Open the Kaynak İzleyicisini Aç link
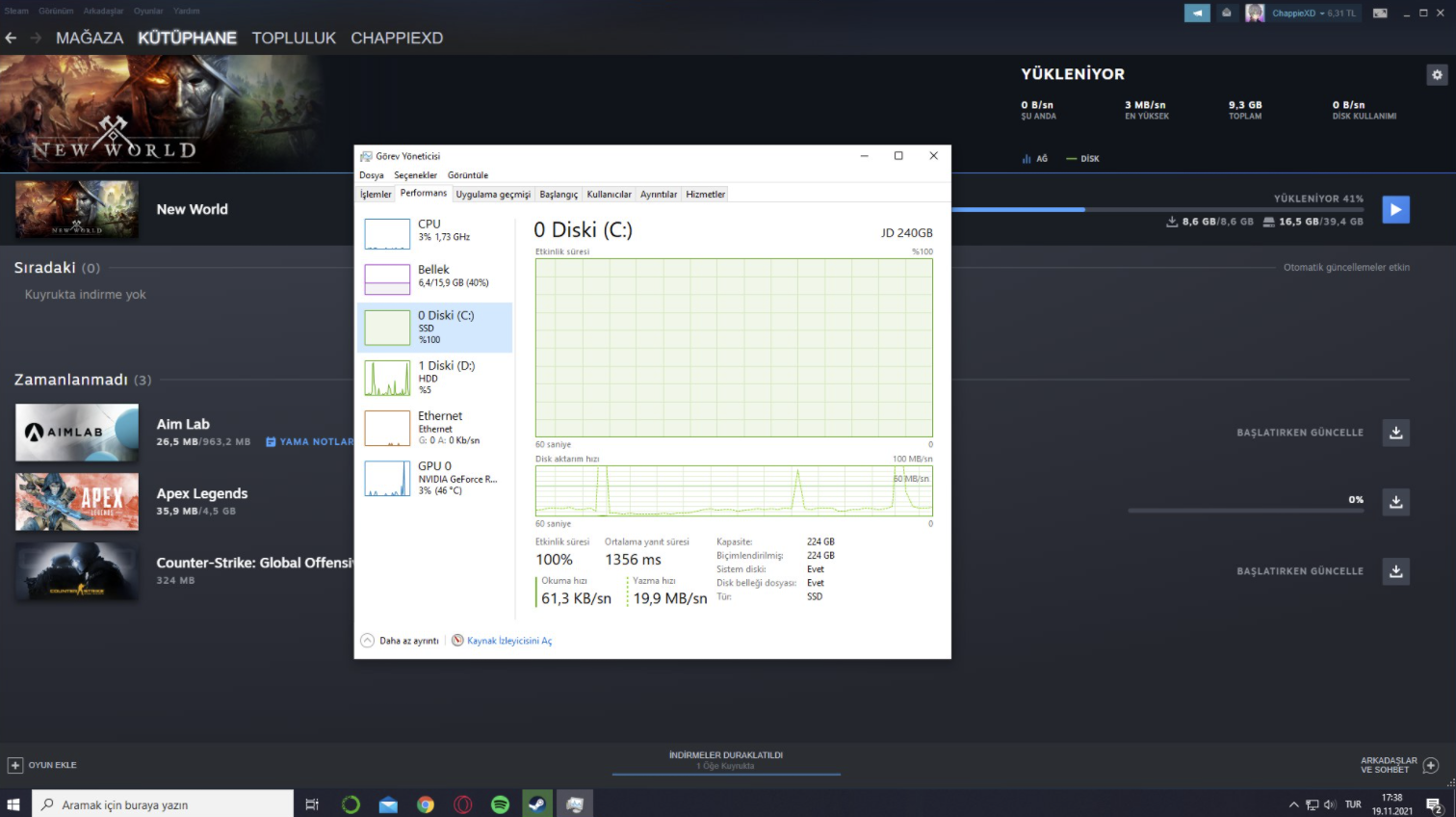The width and height of the screenshot is (1456, 817). click(508, 641)
